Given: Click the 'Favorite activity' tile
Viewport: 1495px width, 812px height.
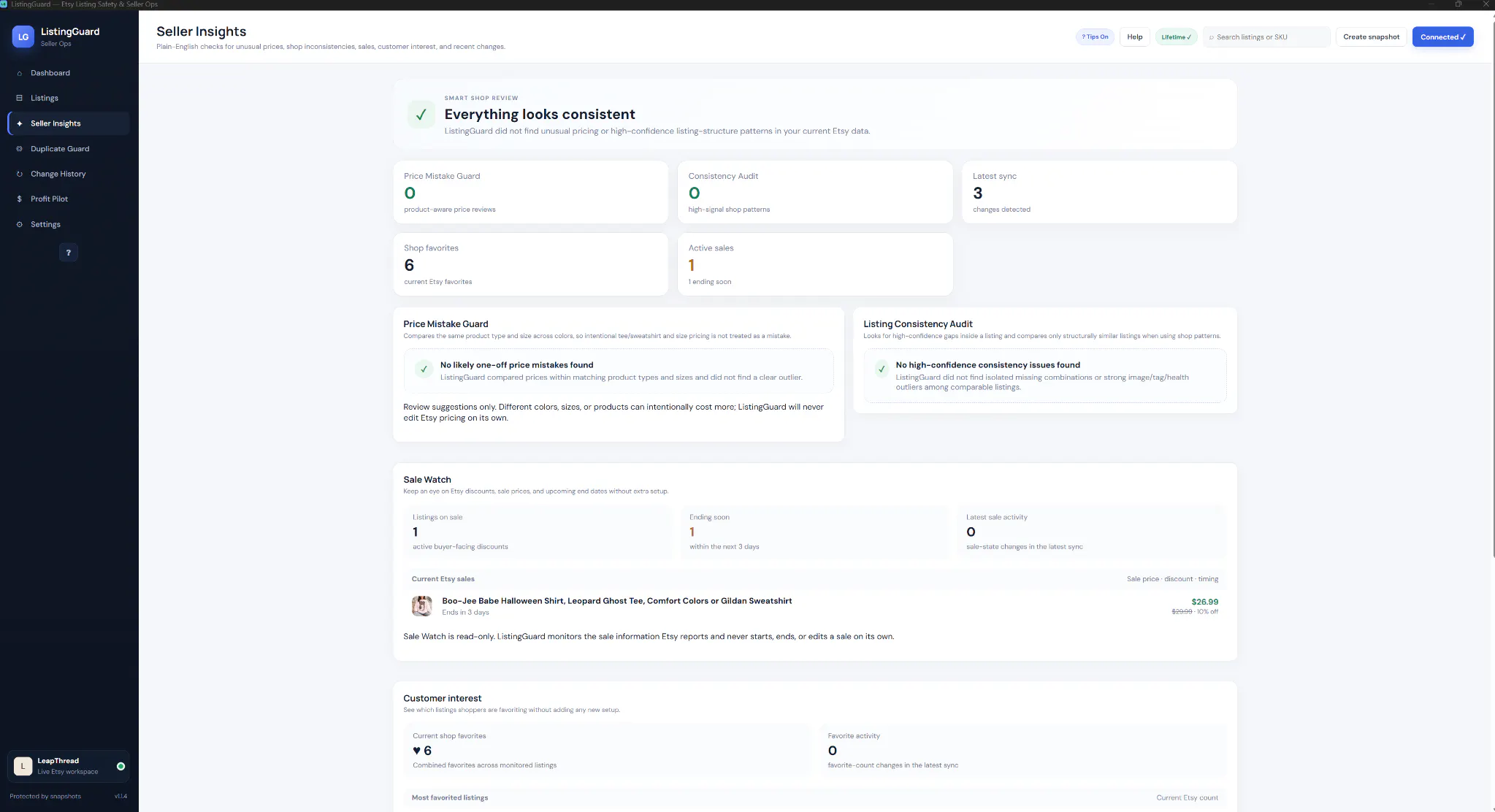Looking at the screenshot, I should (1022, 750).
